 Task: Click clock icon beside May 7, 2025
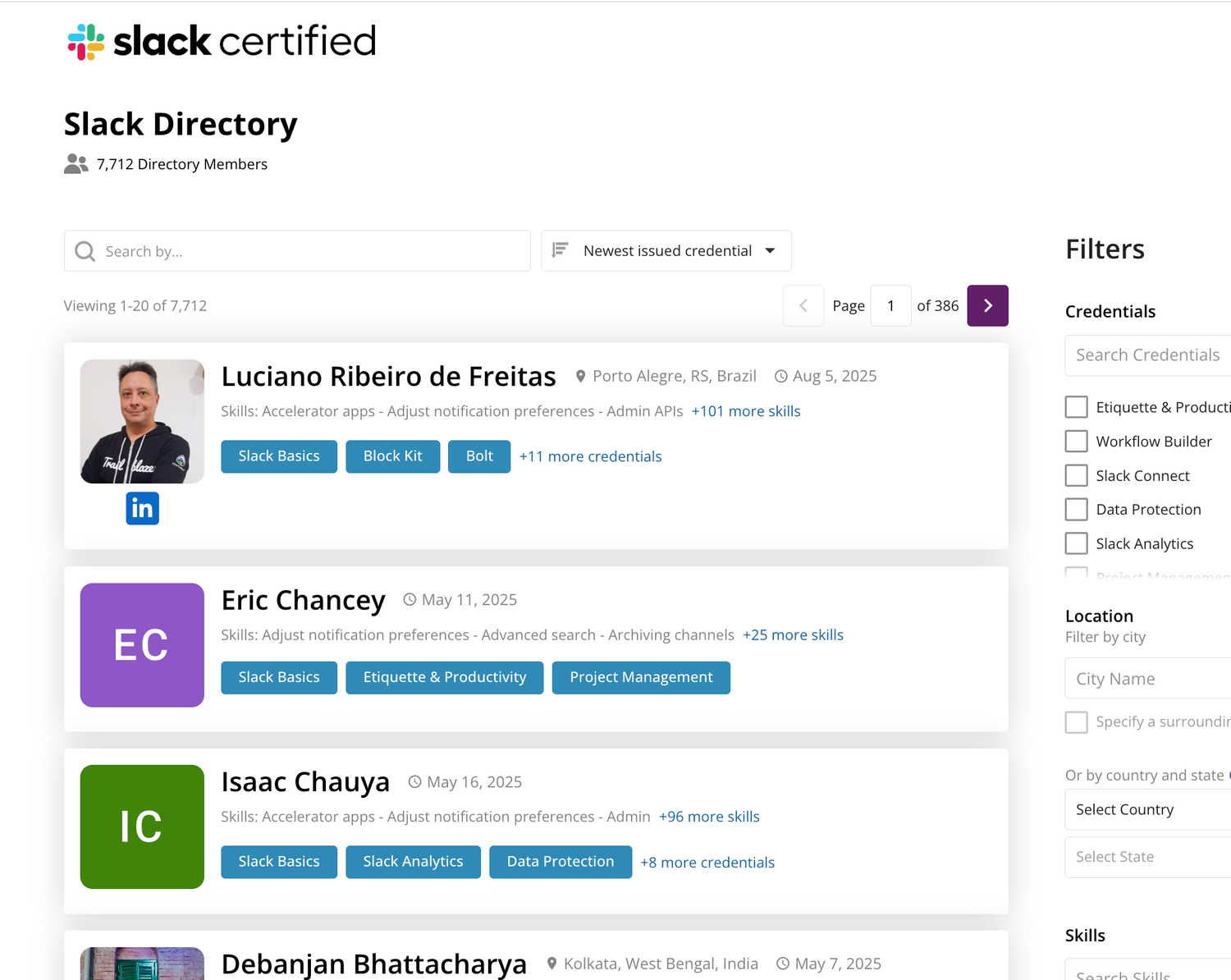point(783,964)
